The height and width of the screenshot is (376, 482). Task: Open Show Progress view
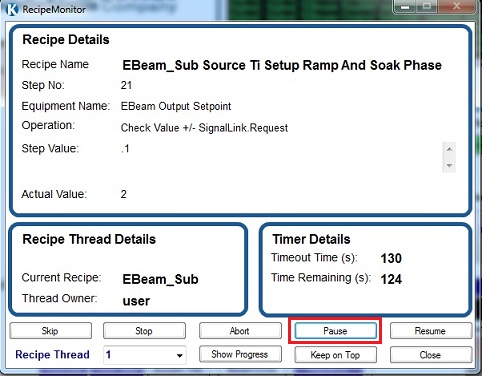240,354
